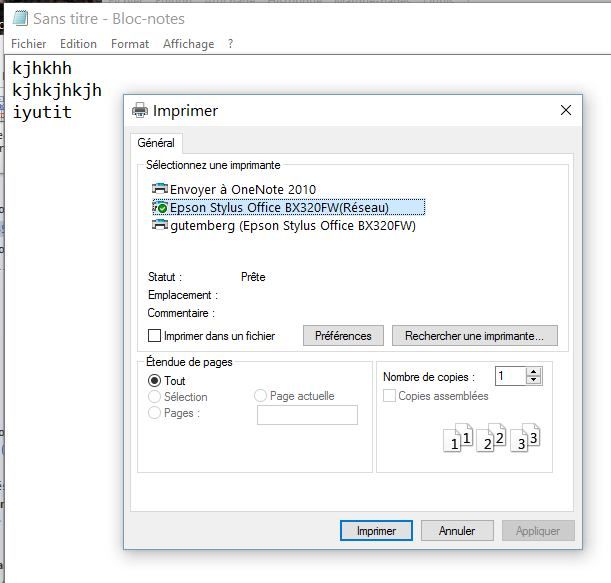Choose the gutemberg Epson printer icon
Screen dimensions: 611x583
point(160,225)
